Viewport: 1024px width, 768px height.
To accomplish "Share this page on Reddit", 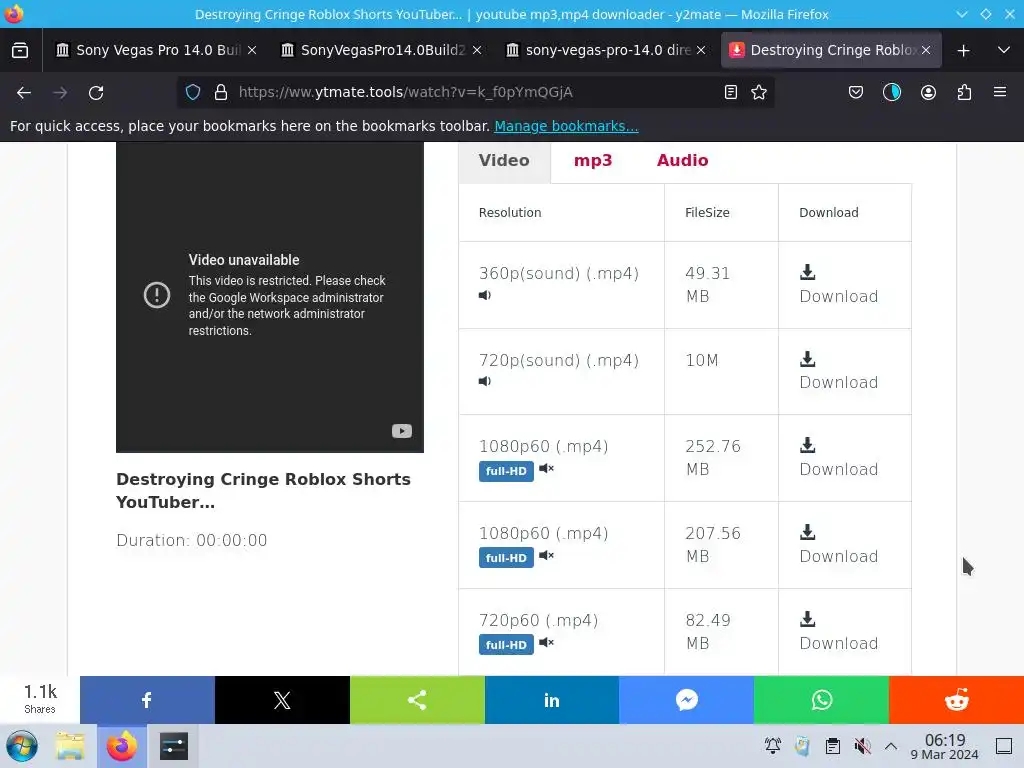I will coord(956,700).
